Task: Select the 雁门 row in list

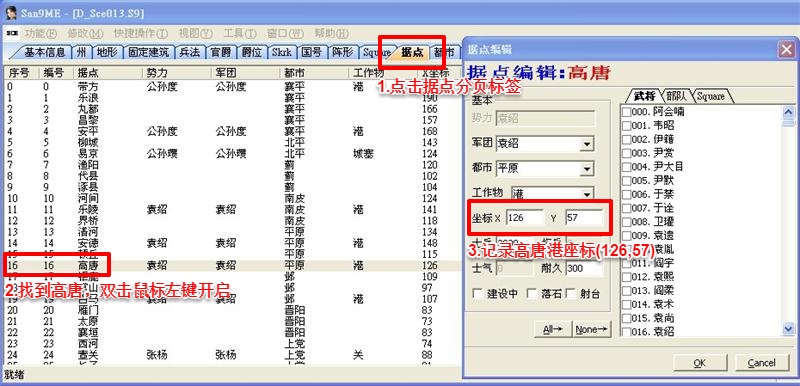Action: point(232,310)
